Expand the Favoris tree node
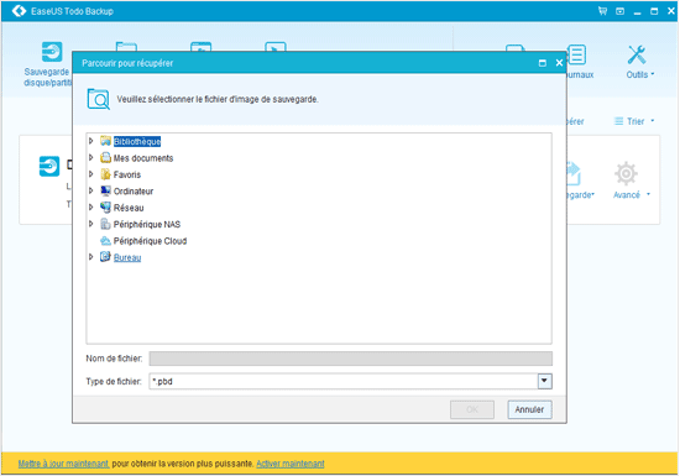680x476 pixels. tap(91, 174)
